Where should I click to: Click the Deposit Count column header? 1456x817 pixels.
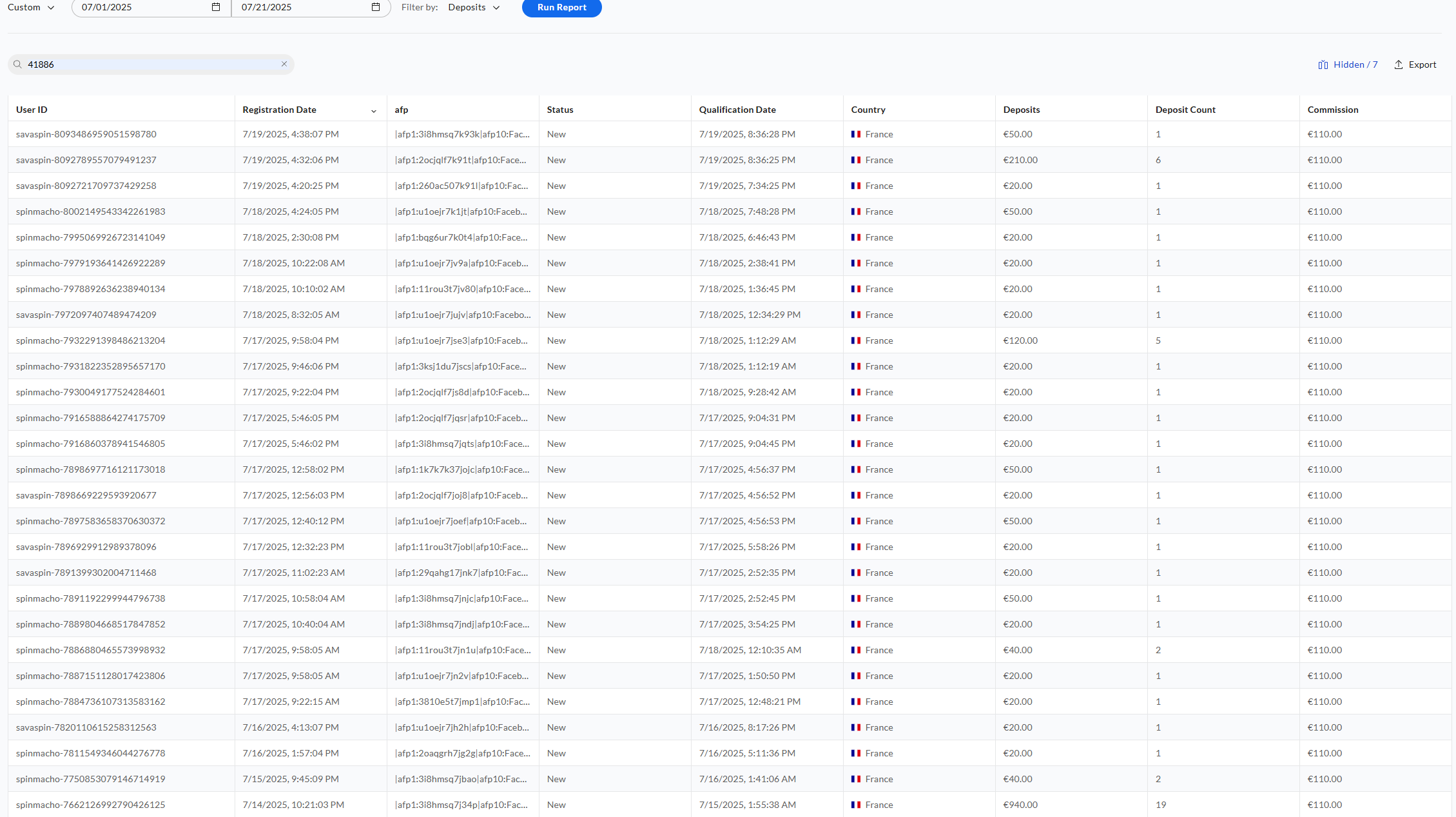pyautogui.click(x=1185, y=110)
